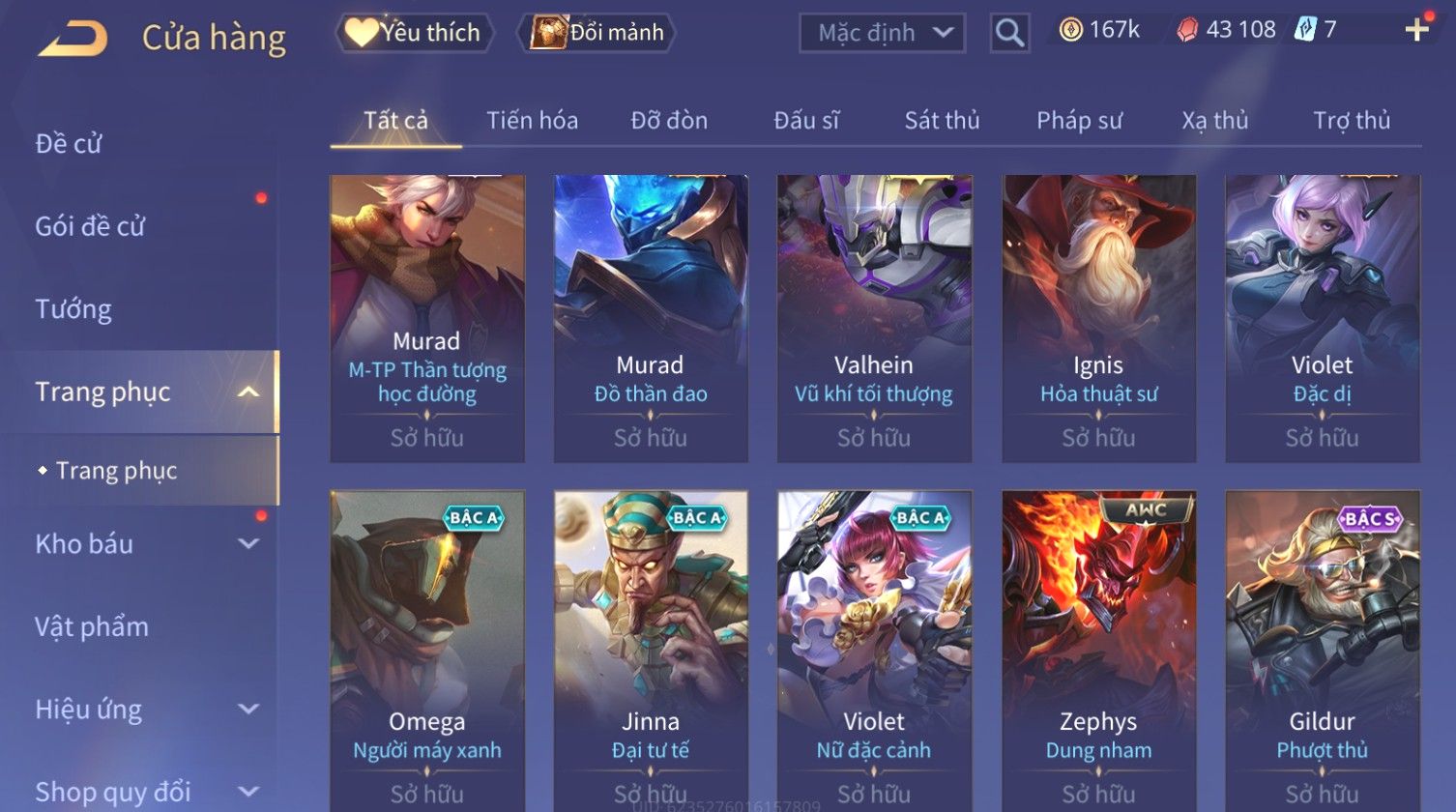1456x812 pixels.
Task: Select the Valhein Vũ khí tối thượng skin
Action: [x=874, y=319]
